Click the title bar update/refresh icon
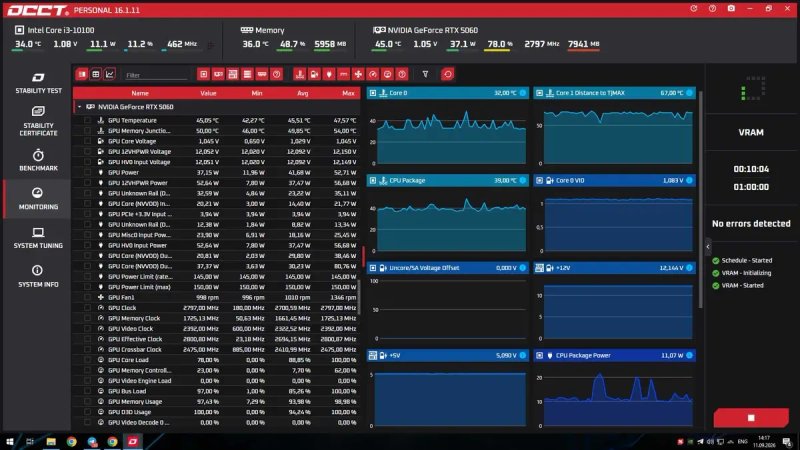The width and height of the screenshot is (800, 450). click(x=693, y=9)
